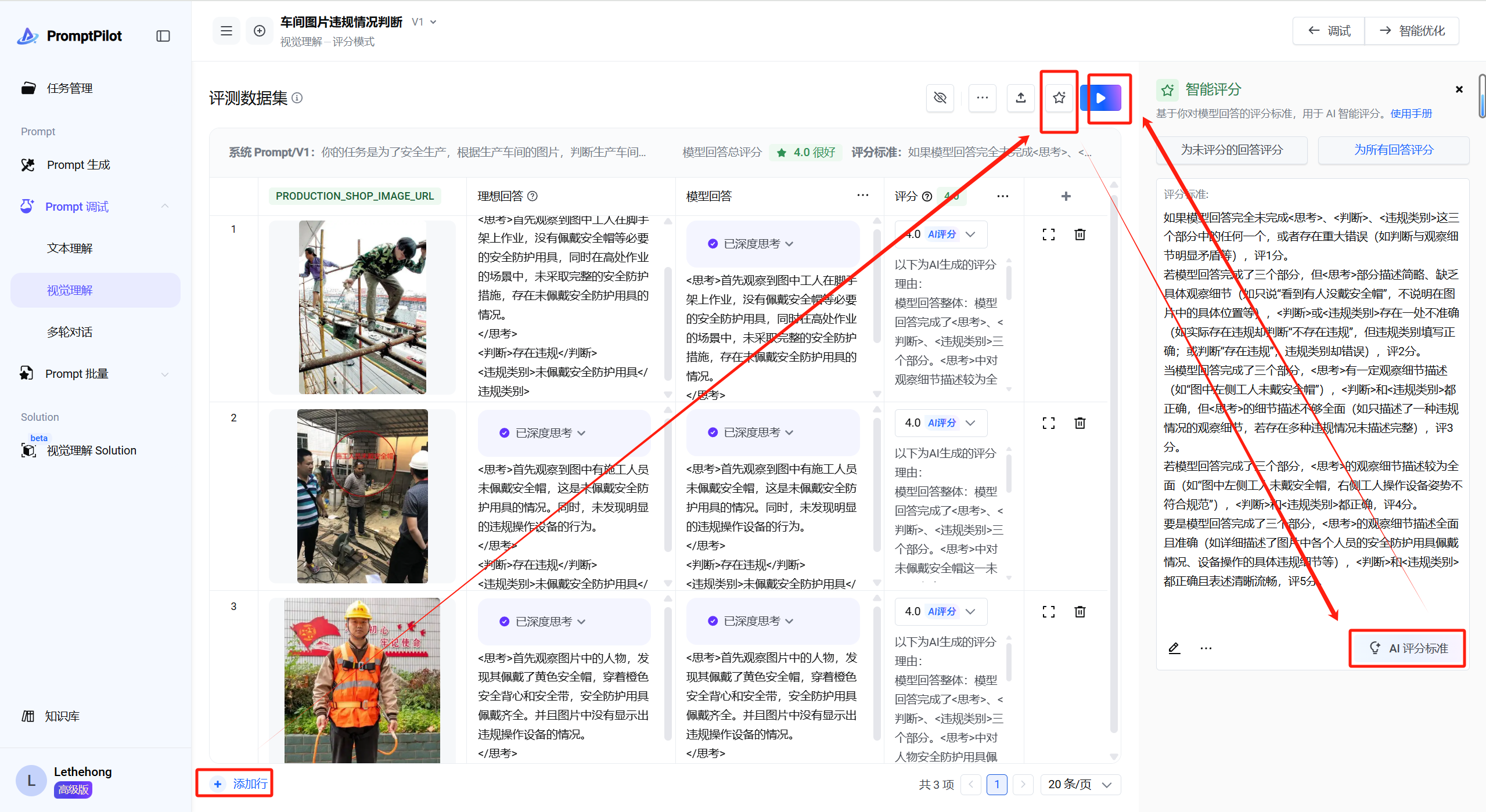
Task: Add a new column with plus icon
Action: tap(1066, 196)
